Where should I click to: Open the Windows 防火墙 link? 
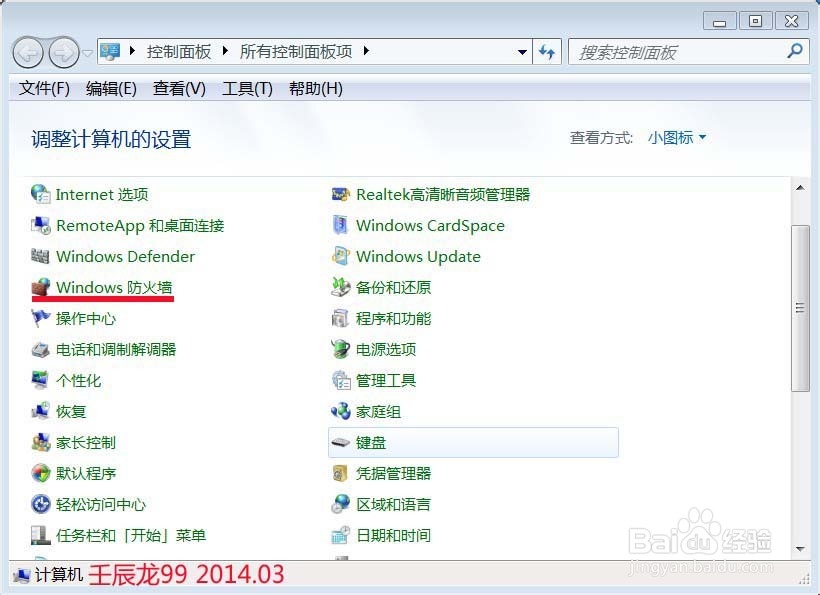point(115,288)
